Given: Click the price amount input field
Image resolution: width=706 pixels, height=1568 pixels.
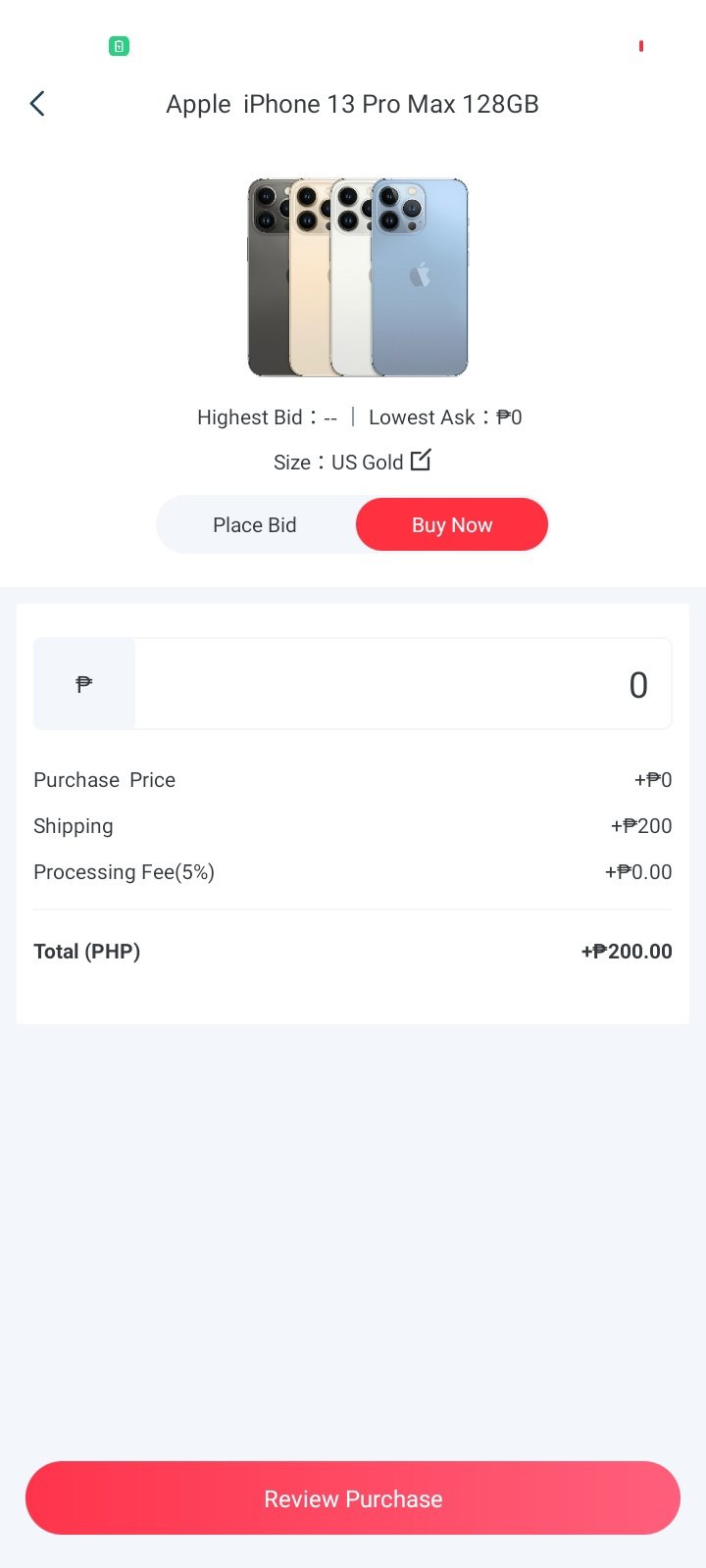Looking at the screenshot, I should tap(402, 684).
